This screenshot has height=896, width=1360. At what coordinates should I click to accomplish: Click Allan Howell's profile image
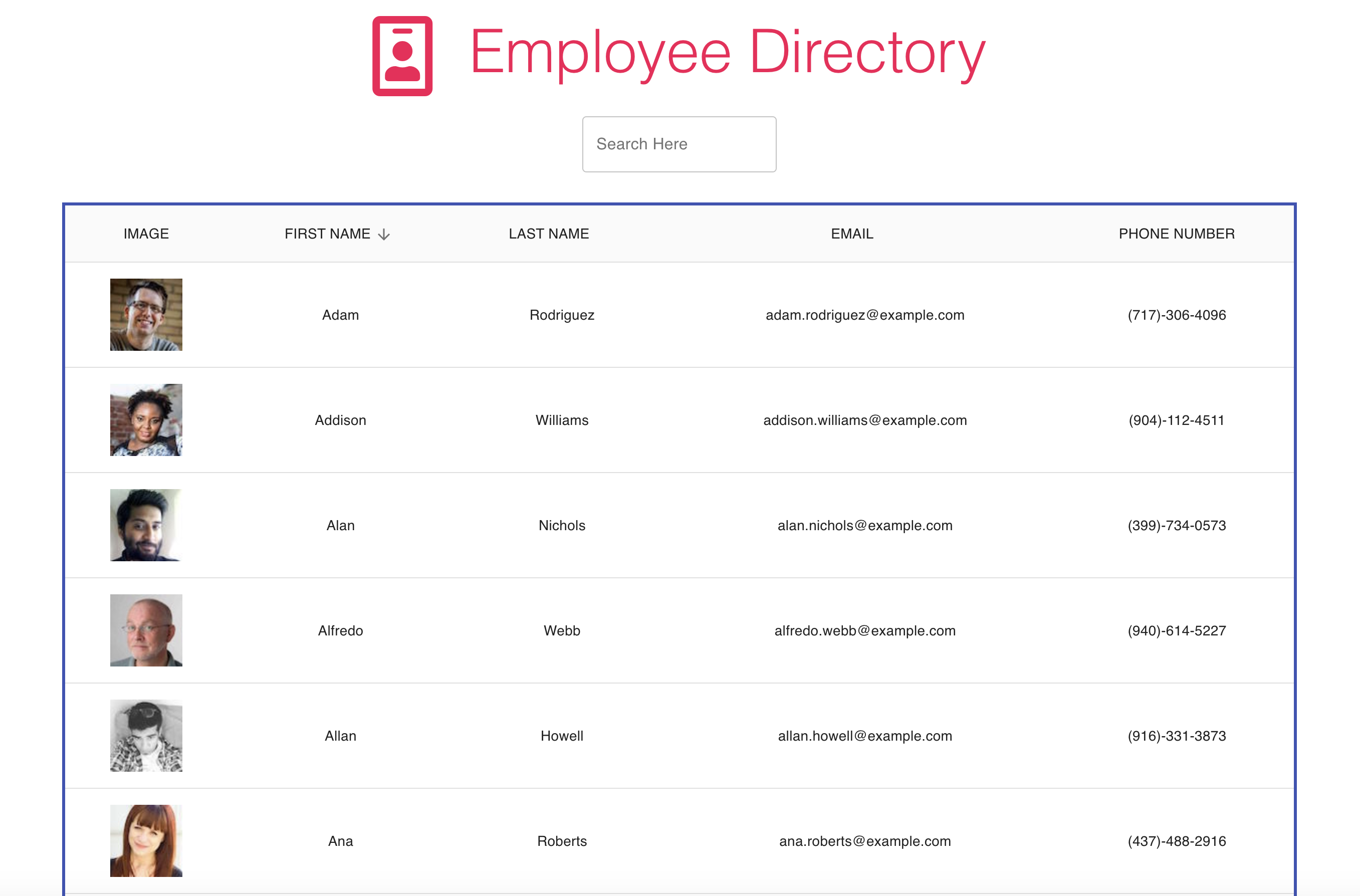click(146, 736)
